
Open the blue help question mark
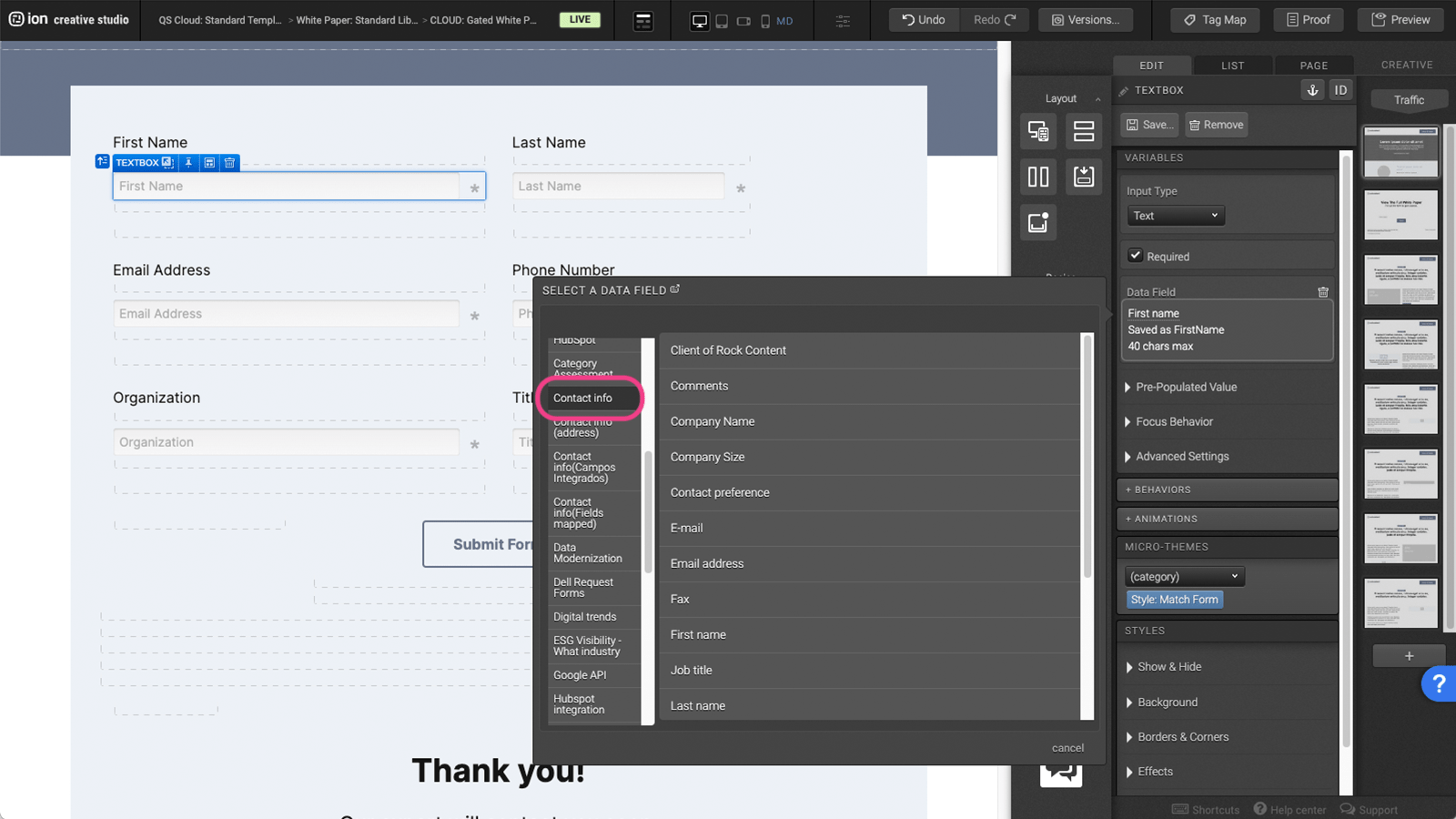[1438, 683]
